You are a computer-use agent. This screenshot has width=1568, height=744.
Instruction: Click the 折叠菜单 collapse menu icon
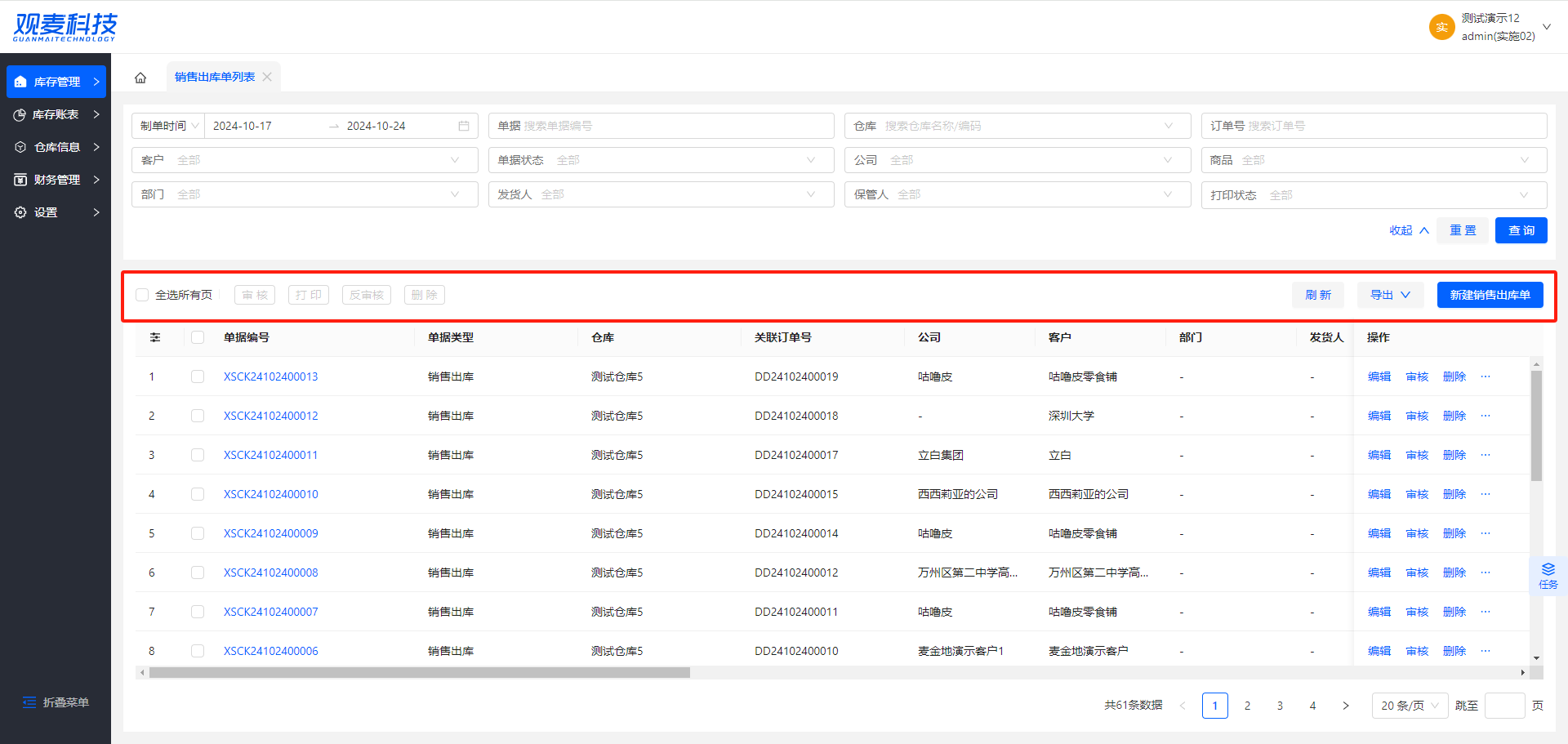point(29,702)
